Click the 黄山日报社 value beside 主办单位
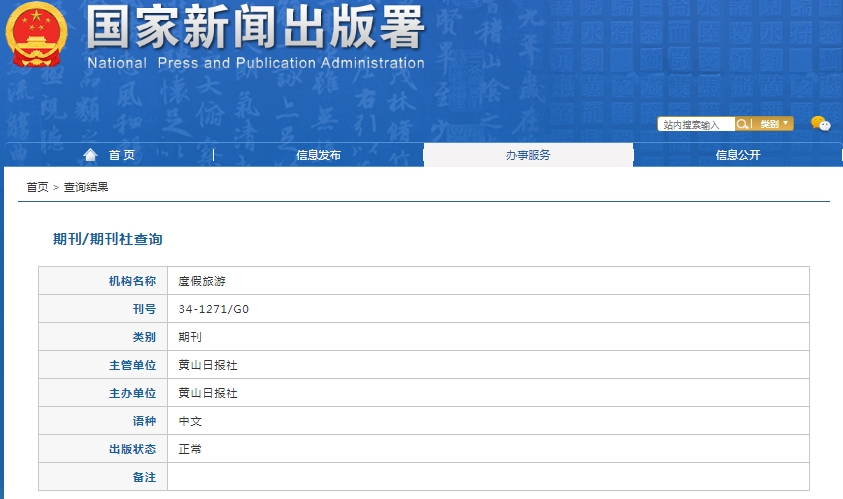This screenshot has width=843, height=499. (x=208, y=393)
